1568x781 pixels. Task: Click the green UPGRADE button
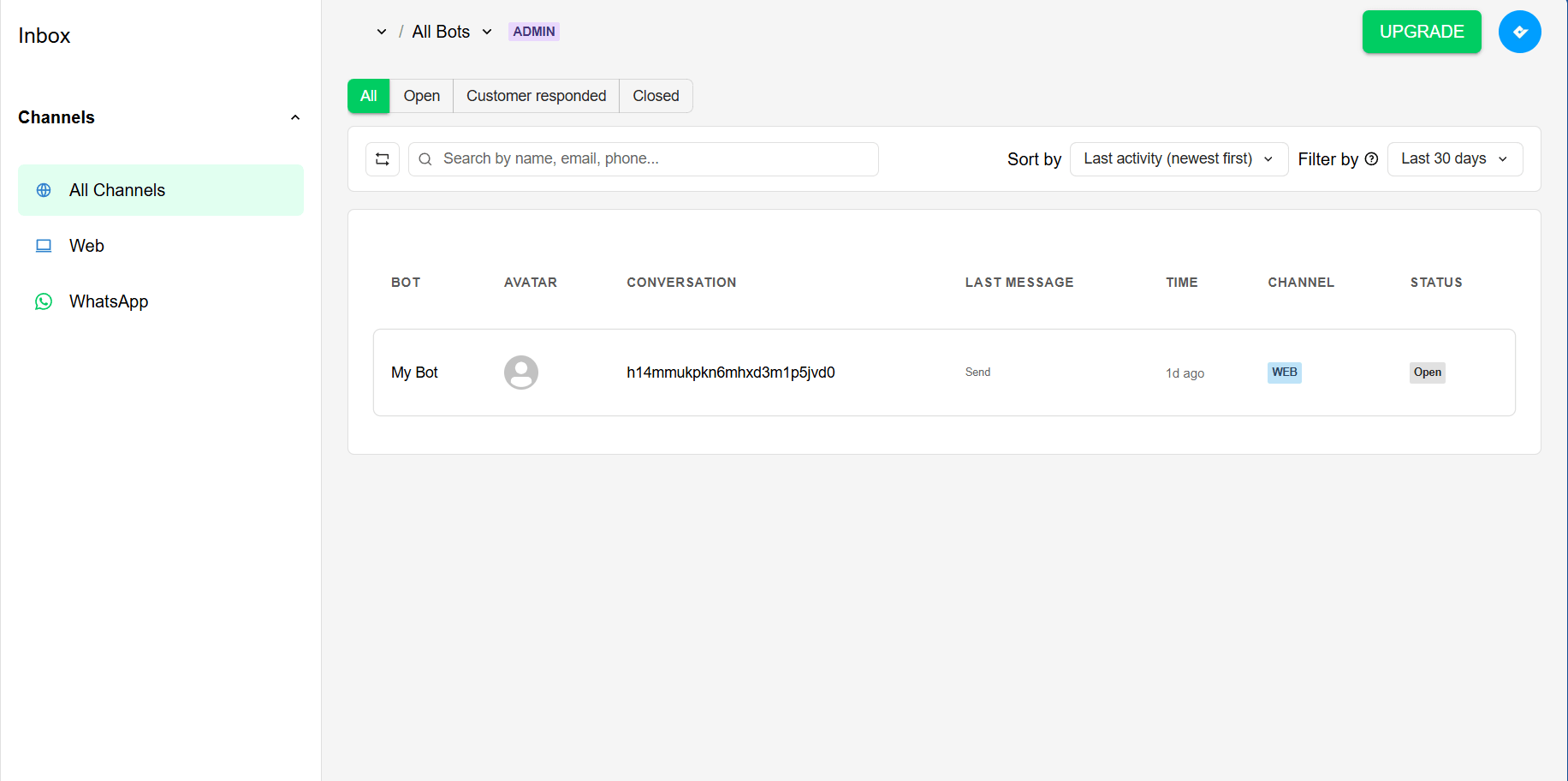click(1422, 32)
